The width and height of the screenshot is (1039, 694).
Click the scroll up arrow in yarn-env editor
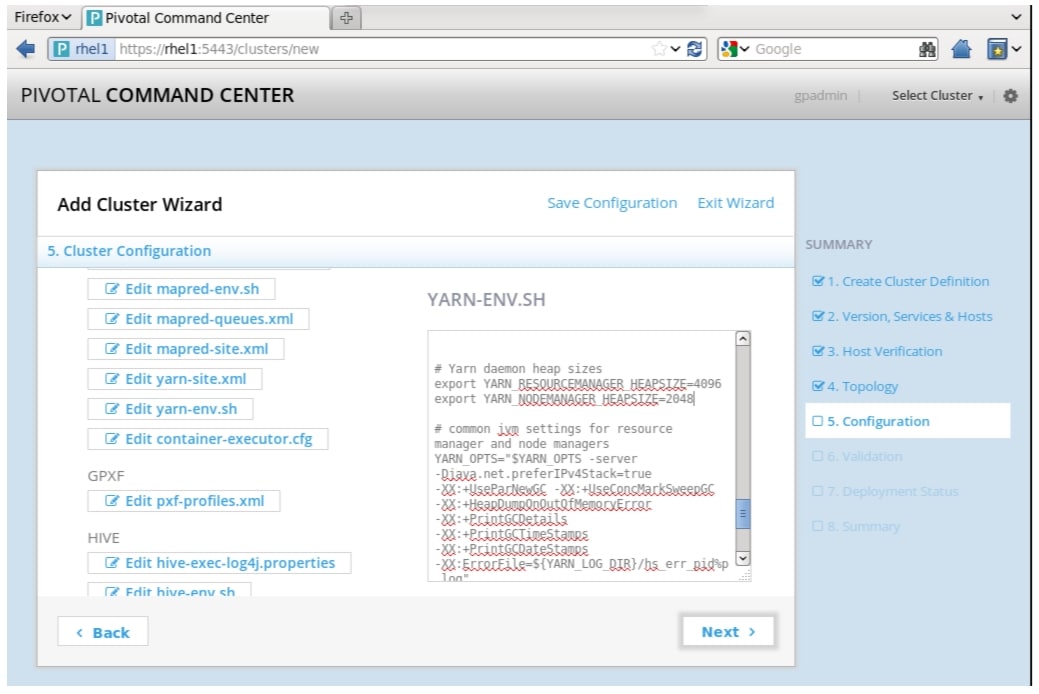743,339
